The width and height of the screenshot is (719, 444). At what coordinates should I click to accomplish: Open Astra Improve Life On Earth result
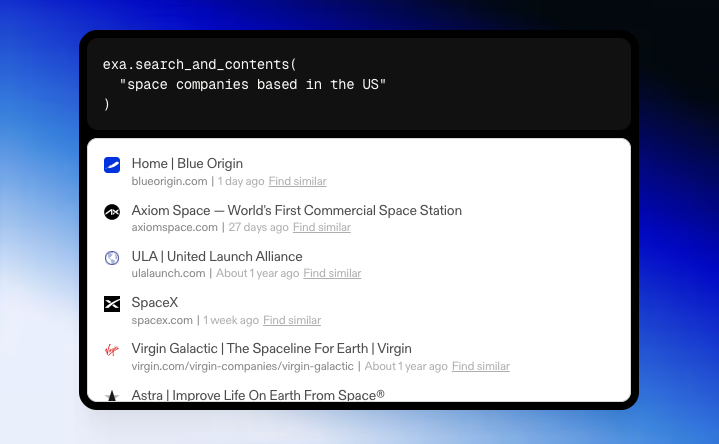(x=258, y=395)
